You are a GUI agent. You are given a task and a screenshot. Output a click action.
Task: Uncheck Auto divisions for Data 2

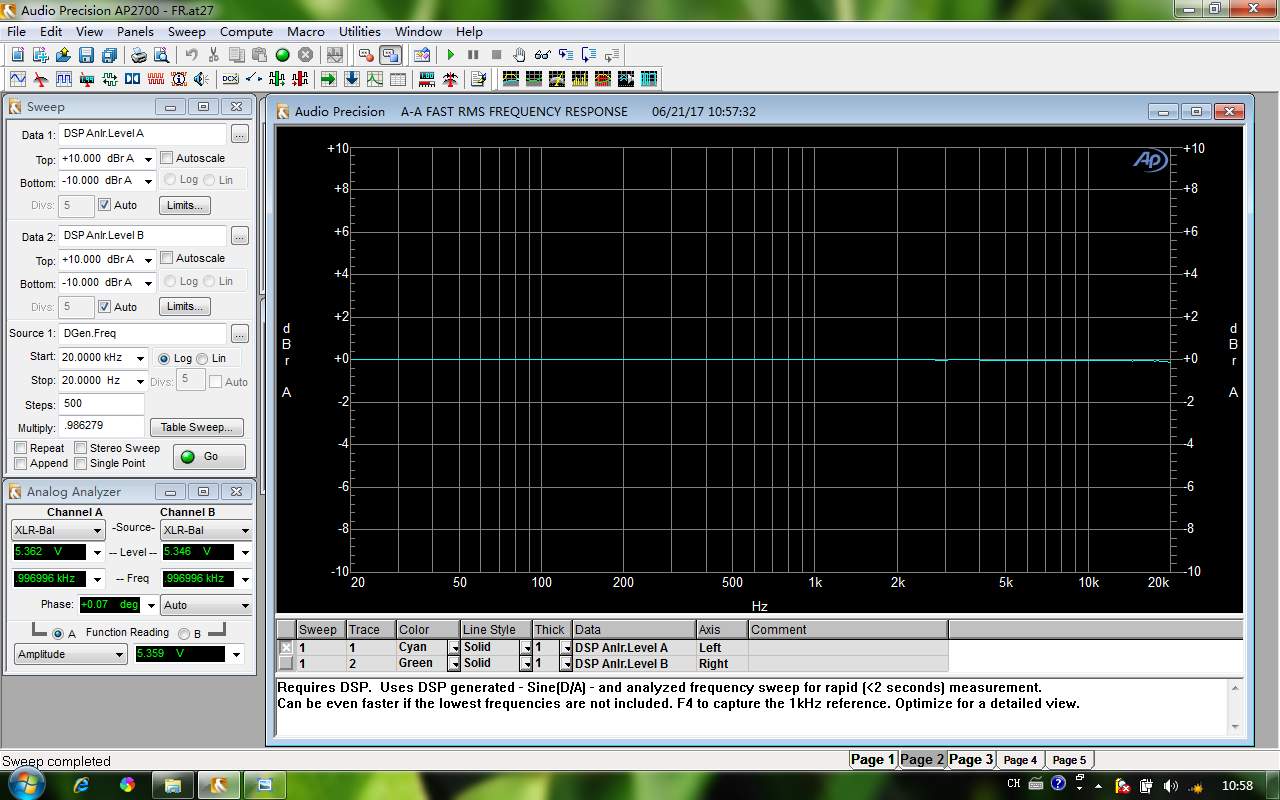105,307
